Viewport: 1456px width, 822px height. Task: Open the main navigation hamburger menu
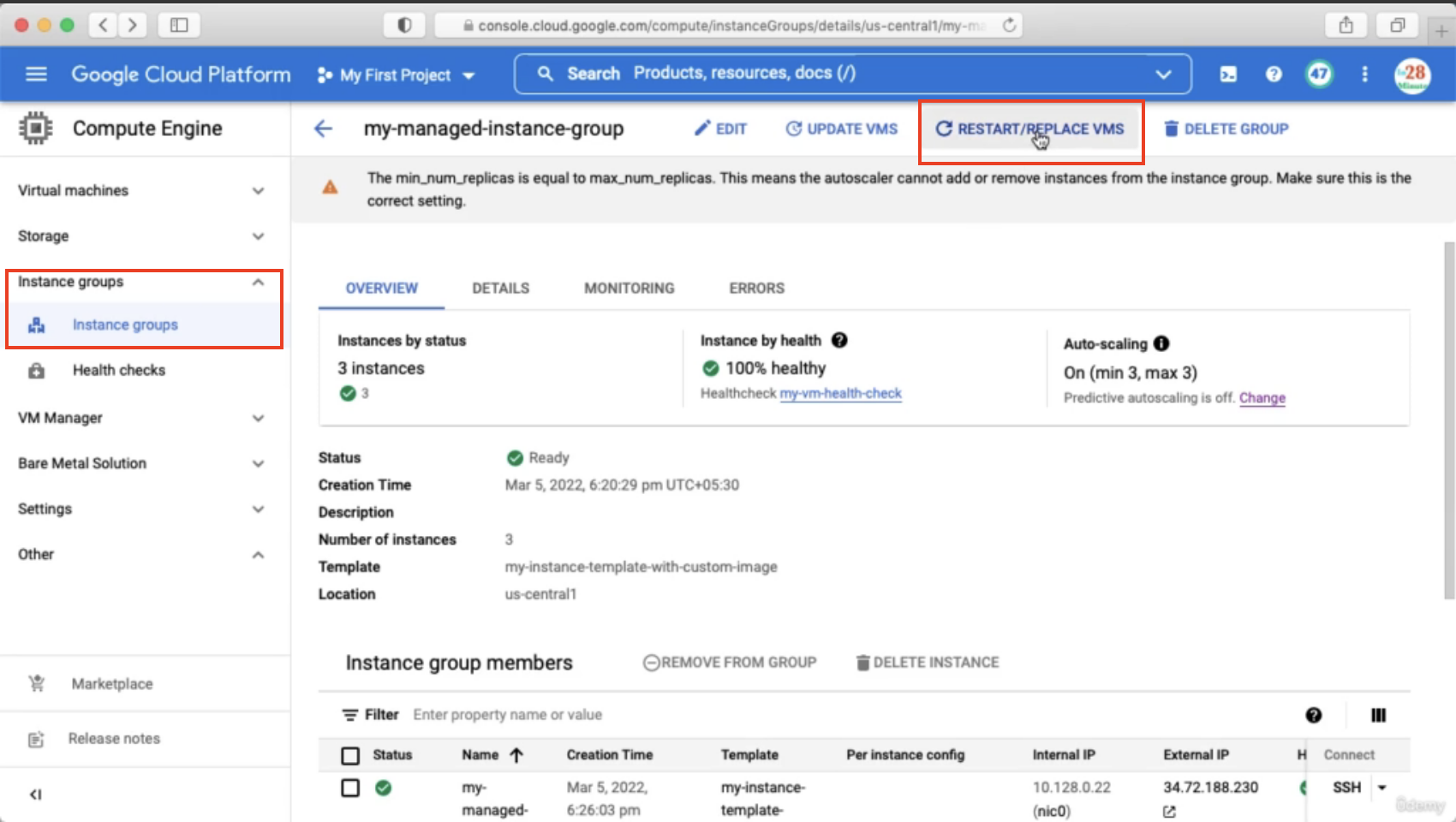(x=36, y=74)
